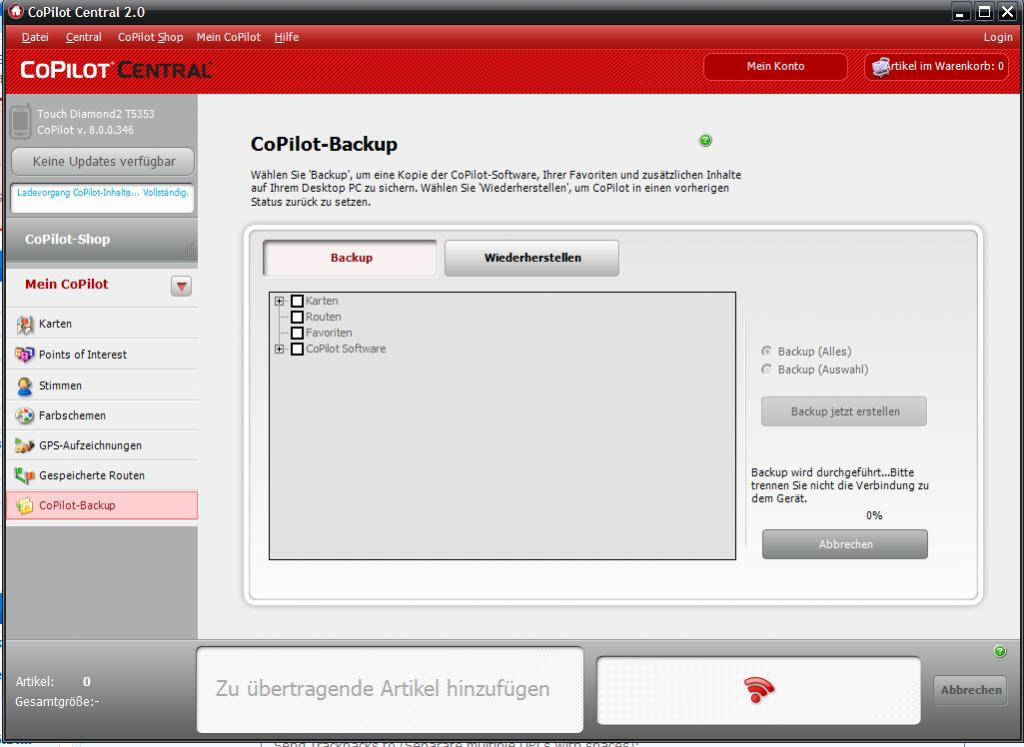Open the Central menu
The image size is (1024, 747).
tap(84, 37)
